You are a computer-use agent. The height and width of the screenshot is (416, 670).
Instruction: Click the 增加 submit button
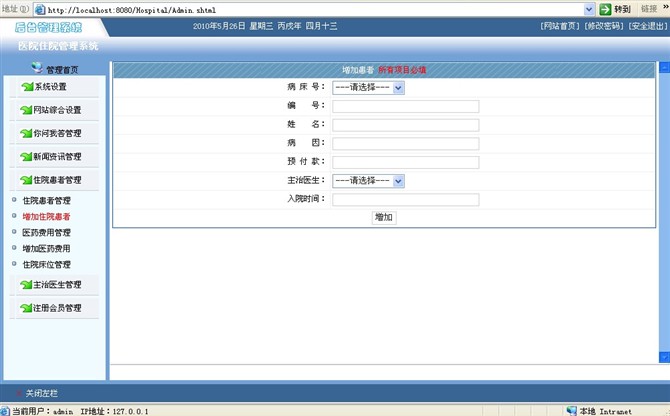coord(383,217)
